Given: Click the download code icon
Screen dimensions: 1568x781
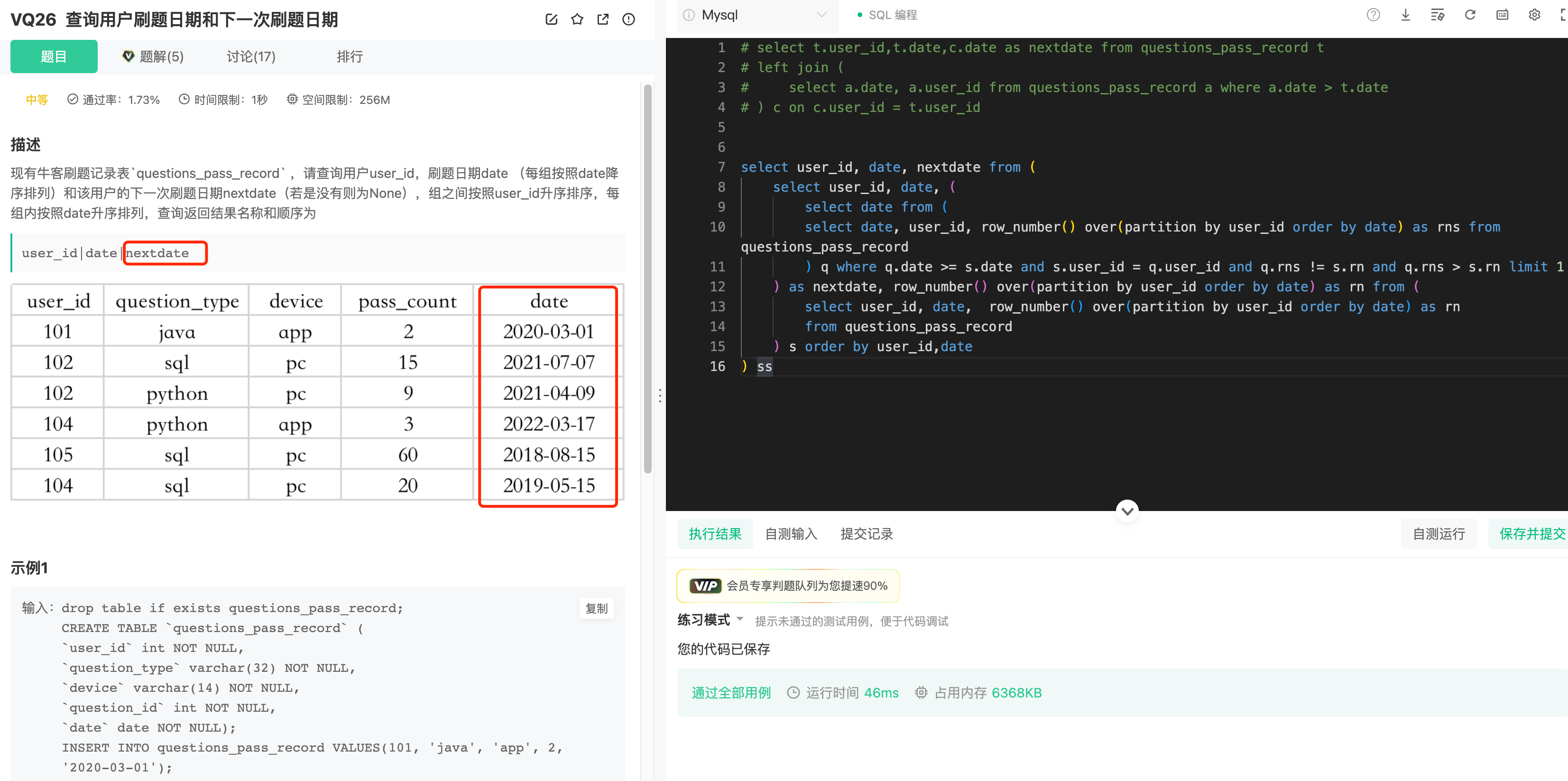Looking at the screenshot, I should click(1405, 15).
